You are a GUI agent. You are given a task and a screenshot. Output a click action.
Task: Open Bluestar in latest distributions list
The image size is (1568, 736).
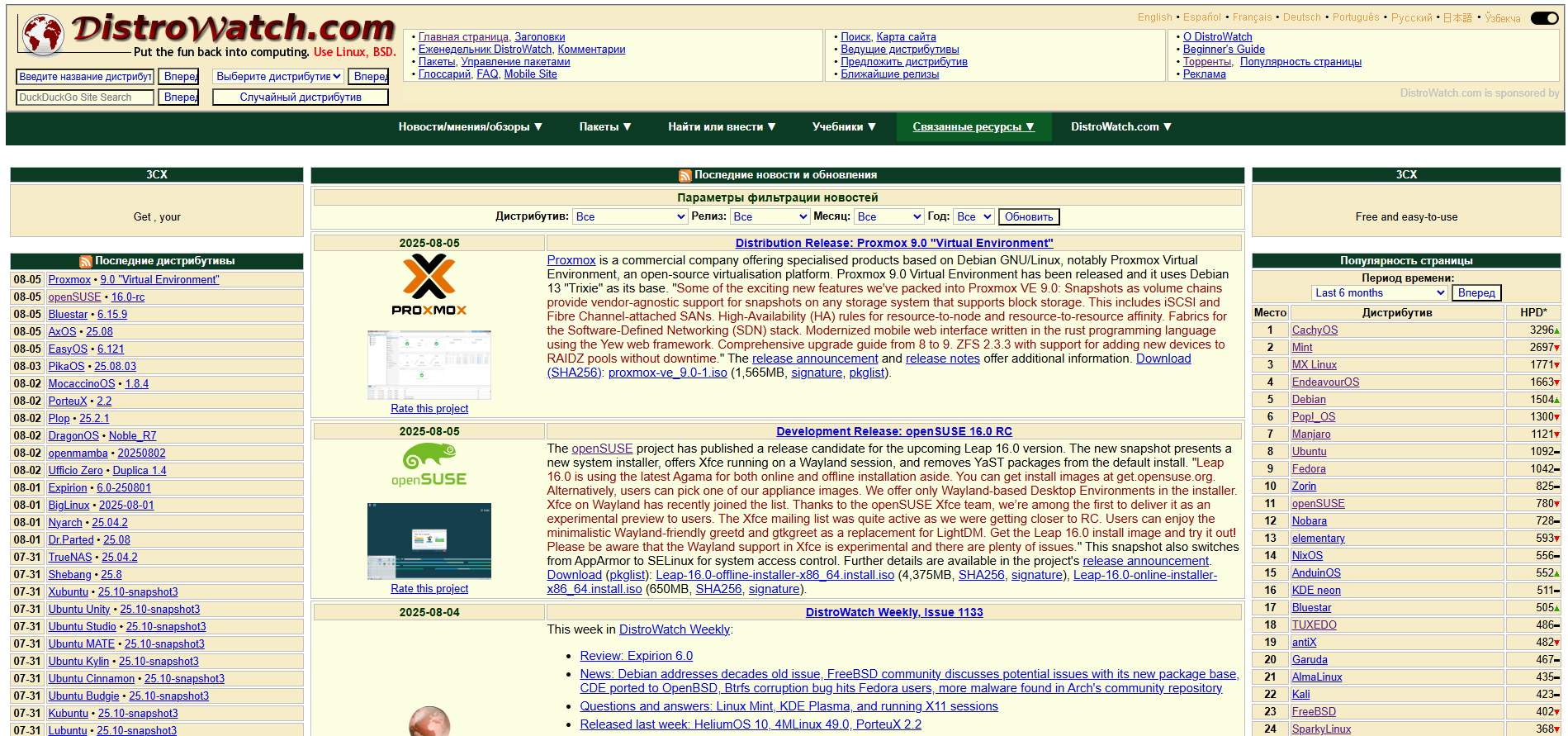[68, 314]
